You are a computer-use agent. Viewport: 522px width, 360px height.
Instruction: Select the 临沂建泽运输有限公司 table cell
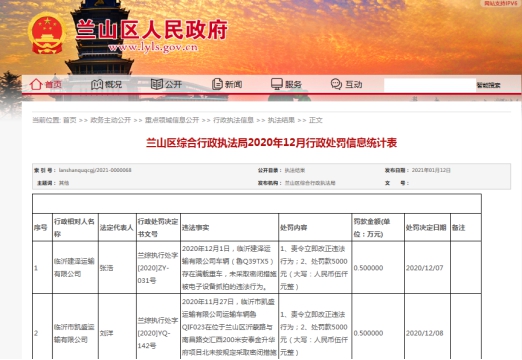pyautogui.click(x=75, y=268)
